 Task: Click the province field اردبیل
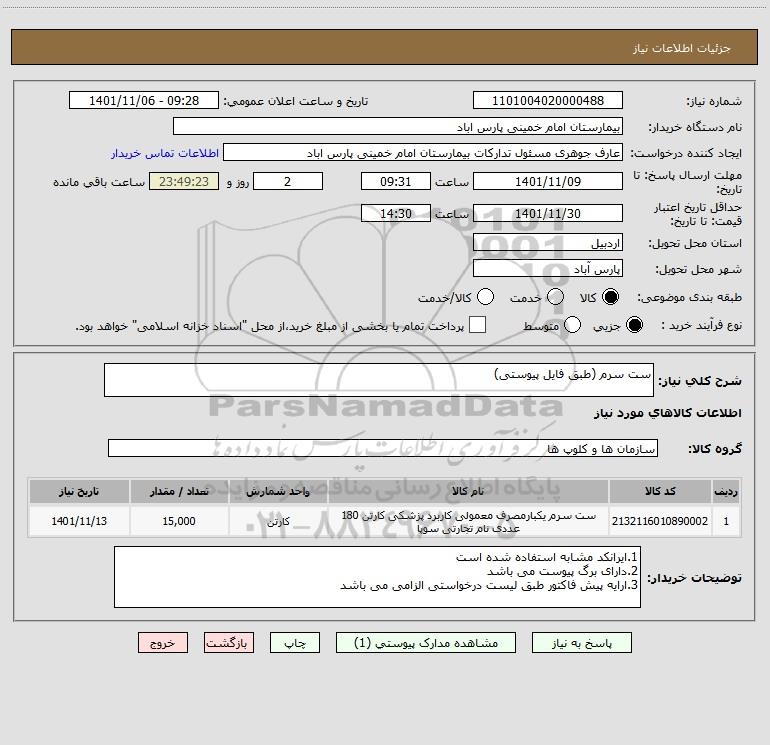[x=548, y=242]
